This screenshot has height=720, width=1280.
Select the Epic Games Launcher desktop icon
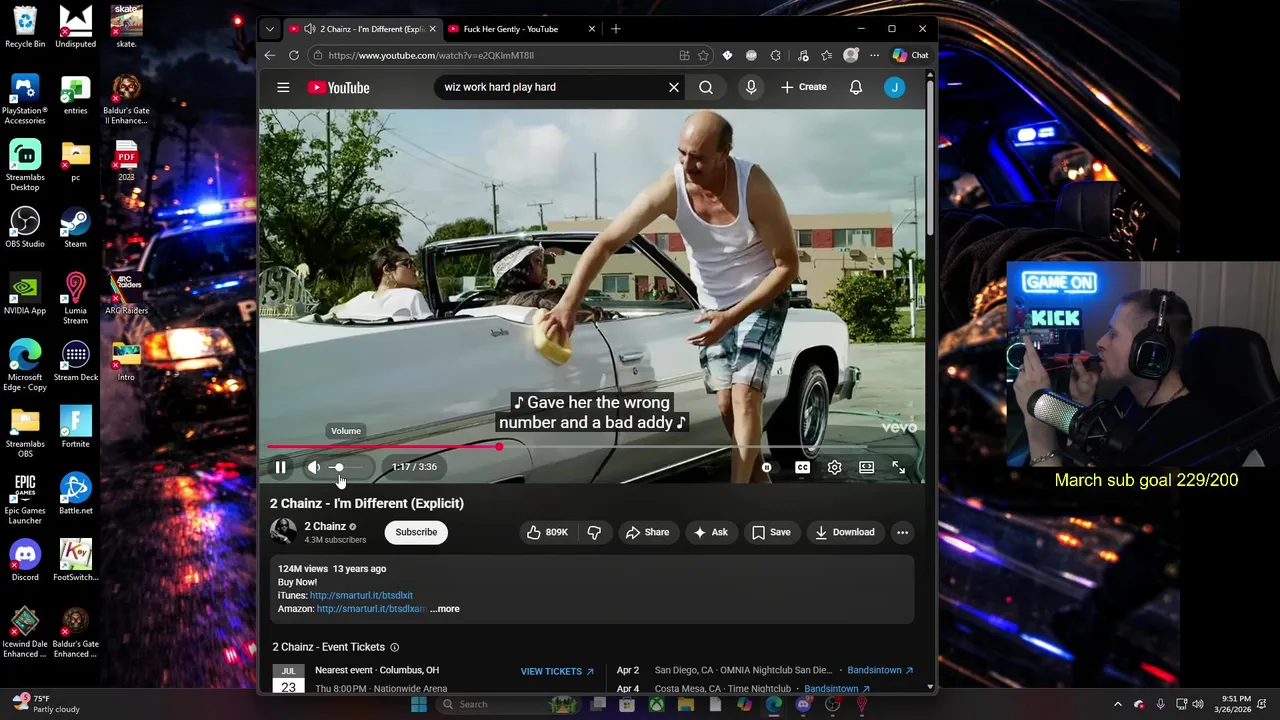coord(25,498)
